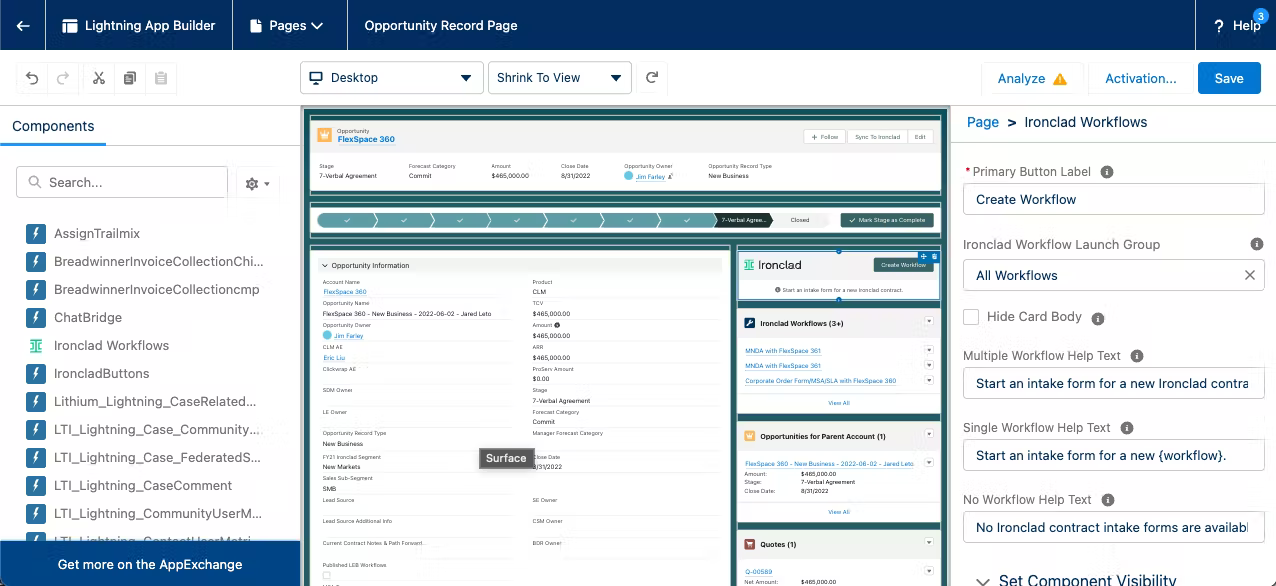
Task: Click info icon beside No Workflow Help Text
Action: 1107,500
